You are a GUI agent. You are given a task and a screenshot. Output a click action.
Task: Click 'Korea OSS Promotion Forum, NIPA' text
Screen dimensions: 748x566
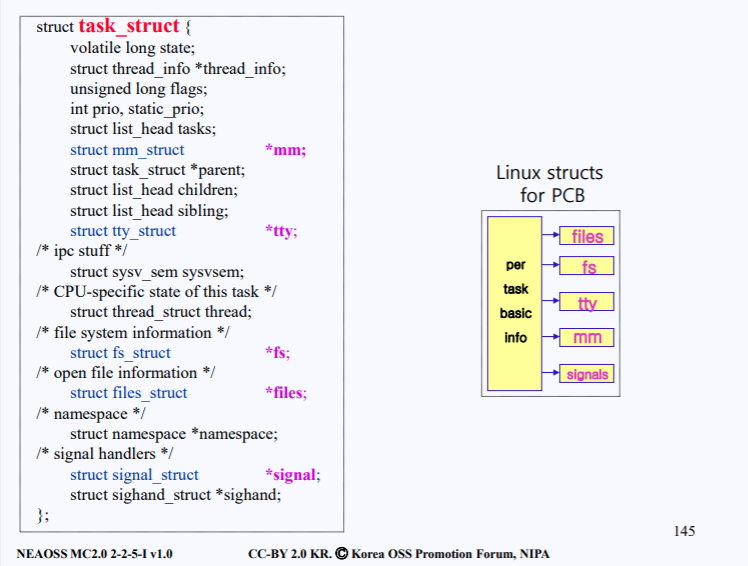(450, 554)
